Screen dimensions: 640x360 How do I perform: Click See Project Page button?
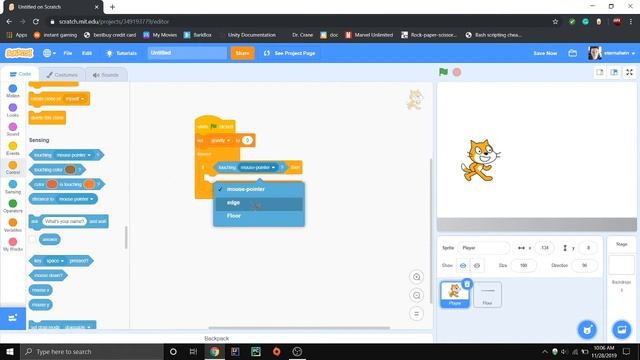[x=289, y=53]
